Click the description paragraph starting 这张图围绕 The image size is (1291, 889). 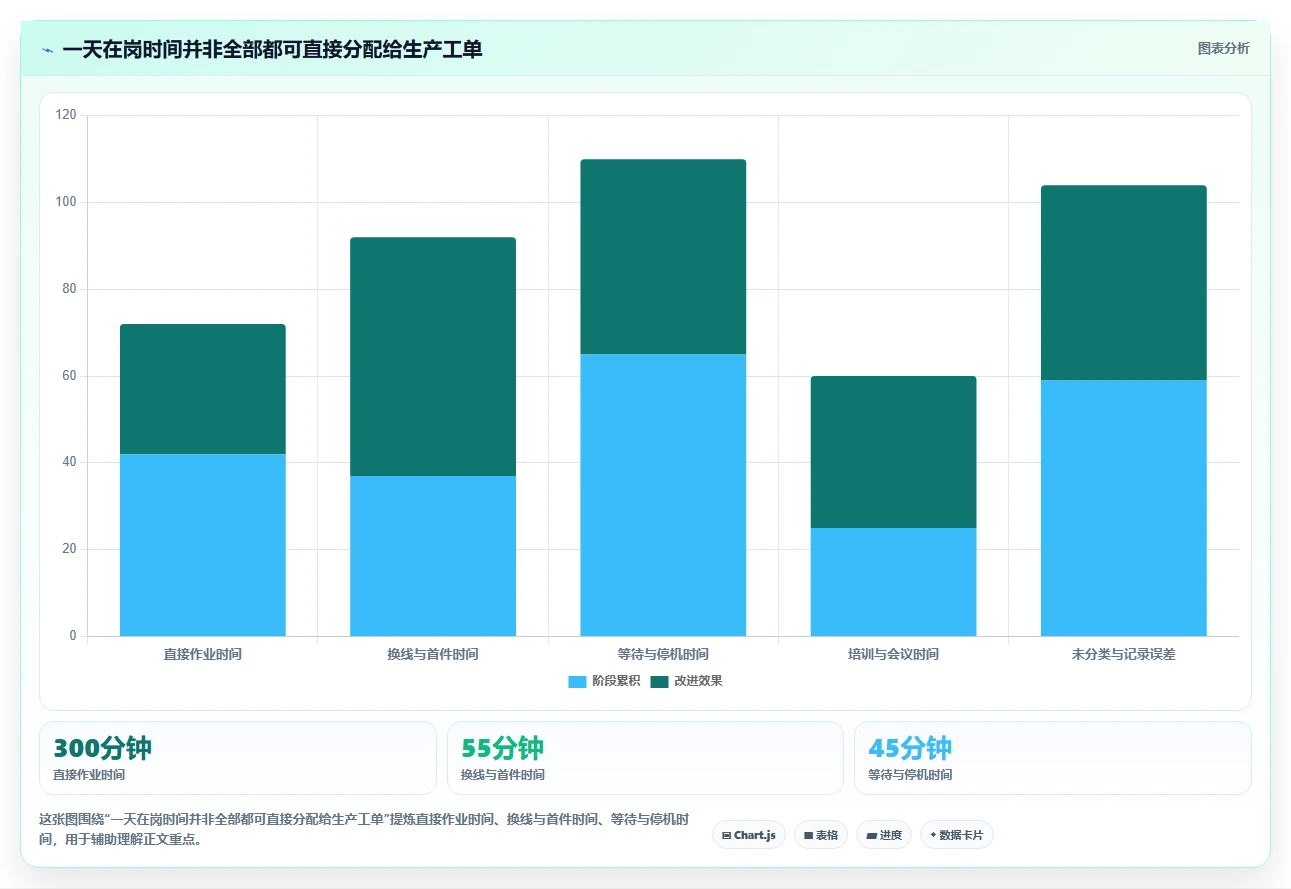click(x=364, y=829)
